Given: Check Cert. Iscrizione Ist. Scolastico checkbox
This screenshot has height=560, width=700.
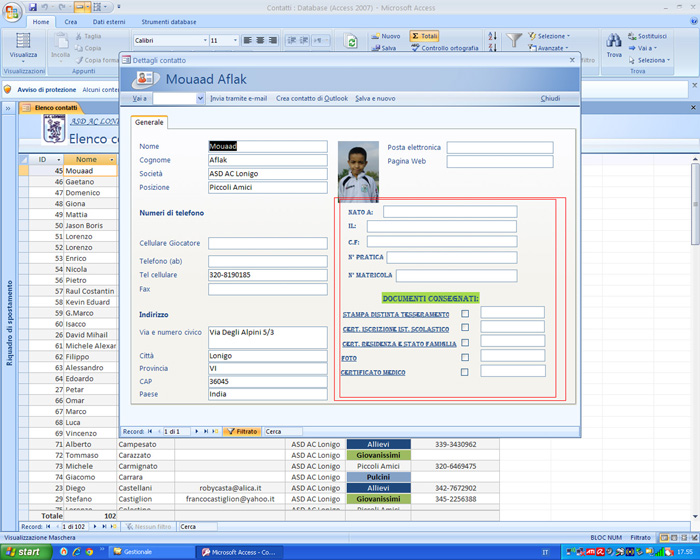Looking at the screenshot, I should [x=465, y=328].
